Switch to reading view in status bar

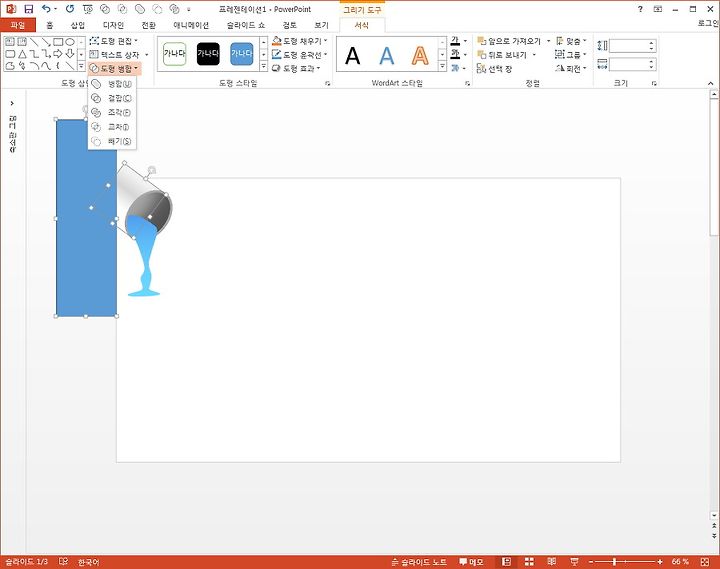pyautogui.click(x=551, y=562)
